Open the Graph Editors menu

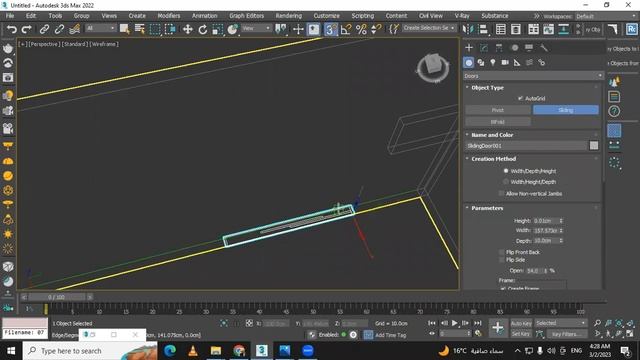(246, 16)
